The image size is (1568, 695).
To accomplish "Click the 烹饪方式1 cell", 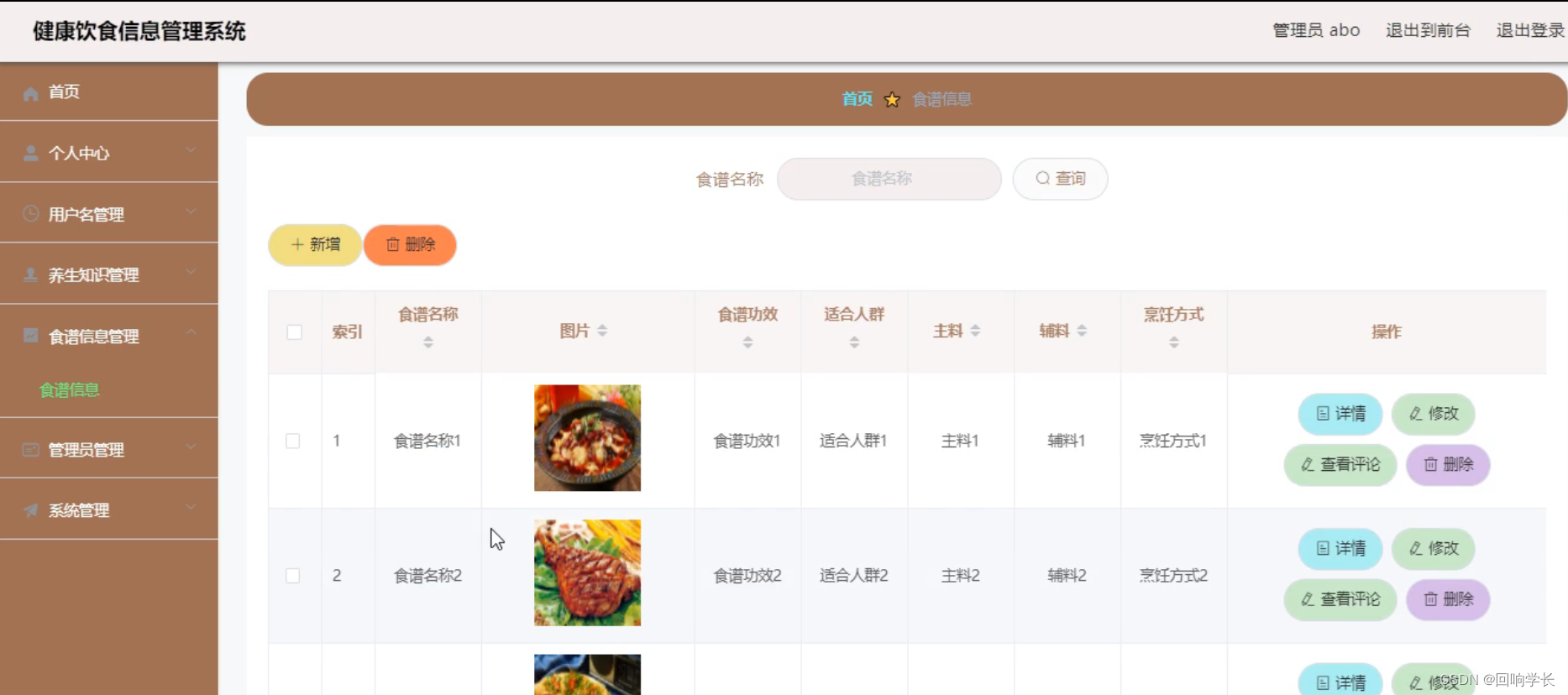I will point(1173,442).
